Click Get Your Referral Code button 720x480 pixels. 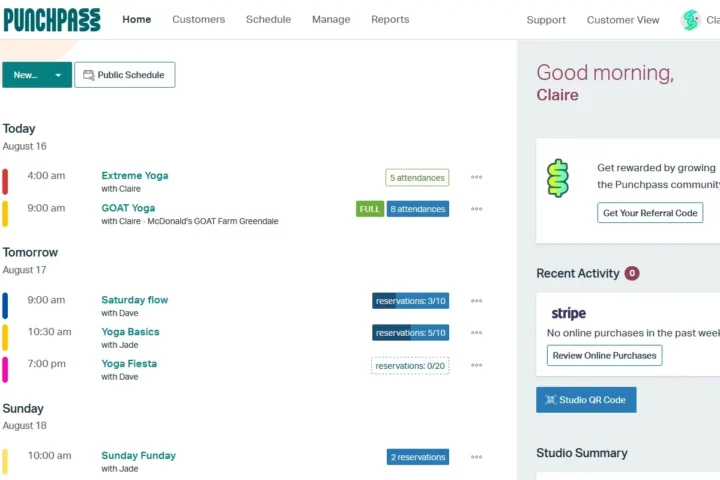click(x=650, y=213)
